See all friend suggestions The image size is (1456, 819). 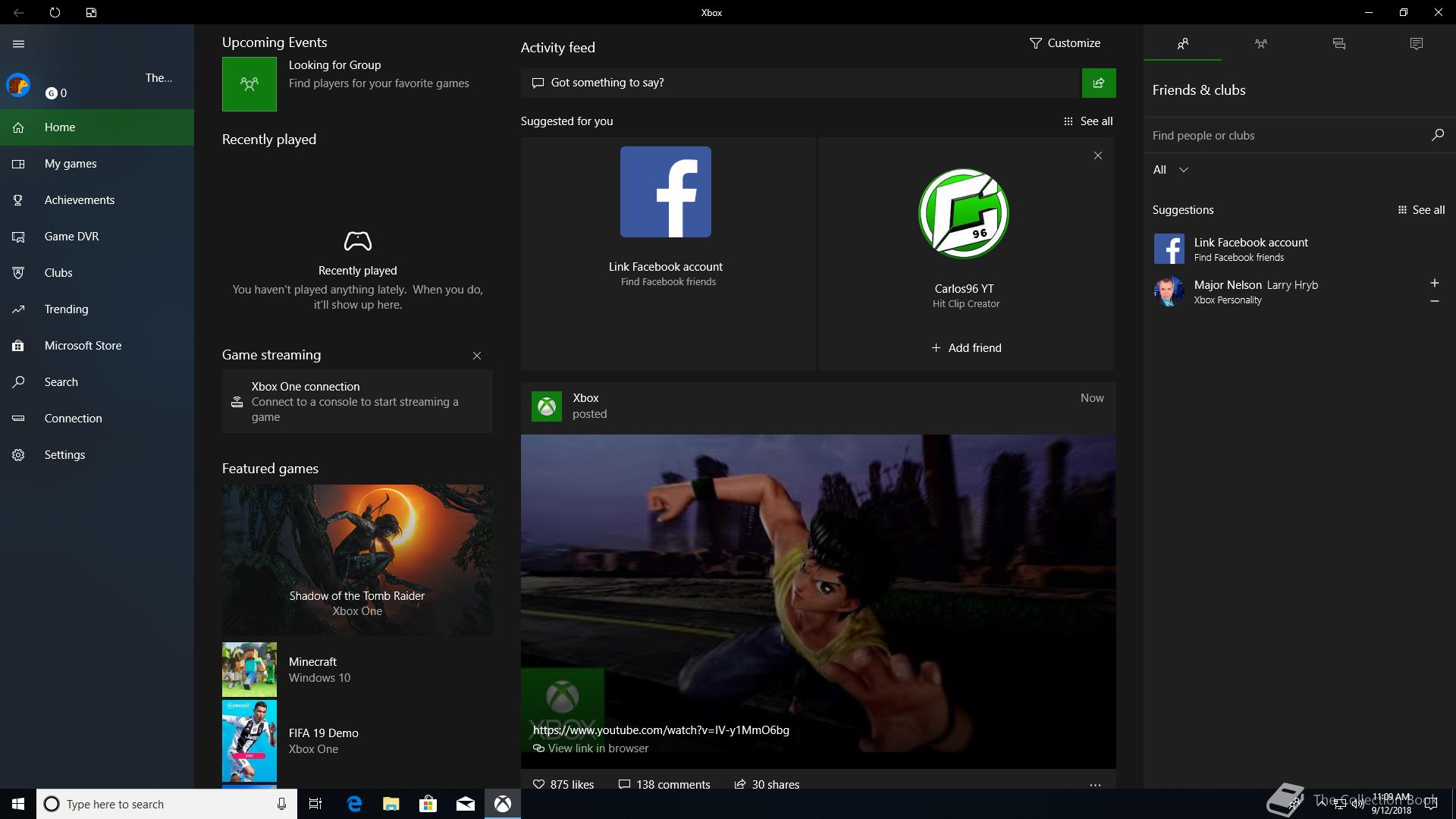pos(1421,210)
